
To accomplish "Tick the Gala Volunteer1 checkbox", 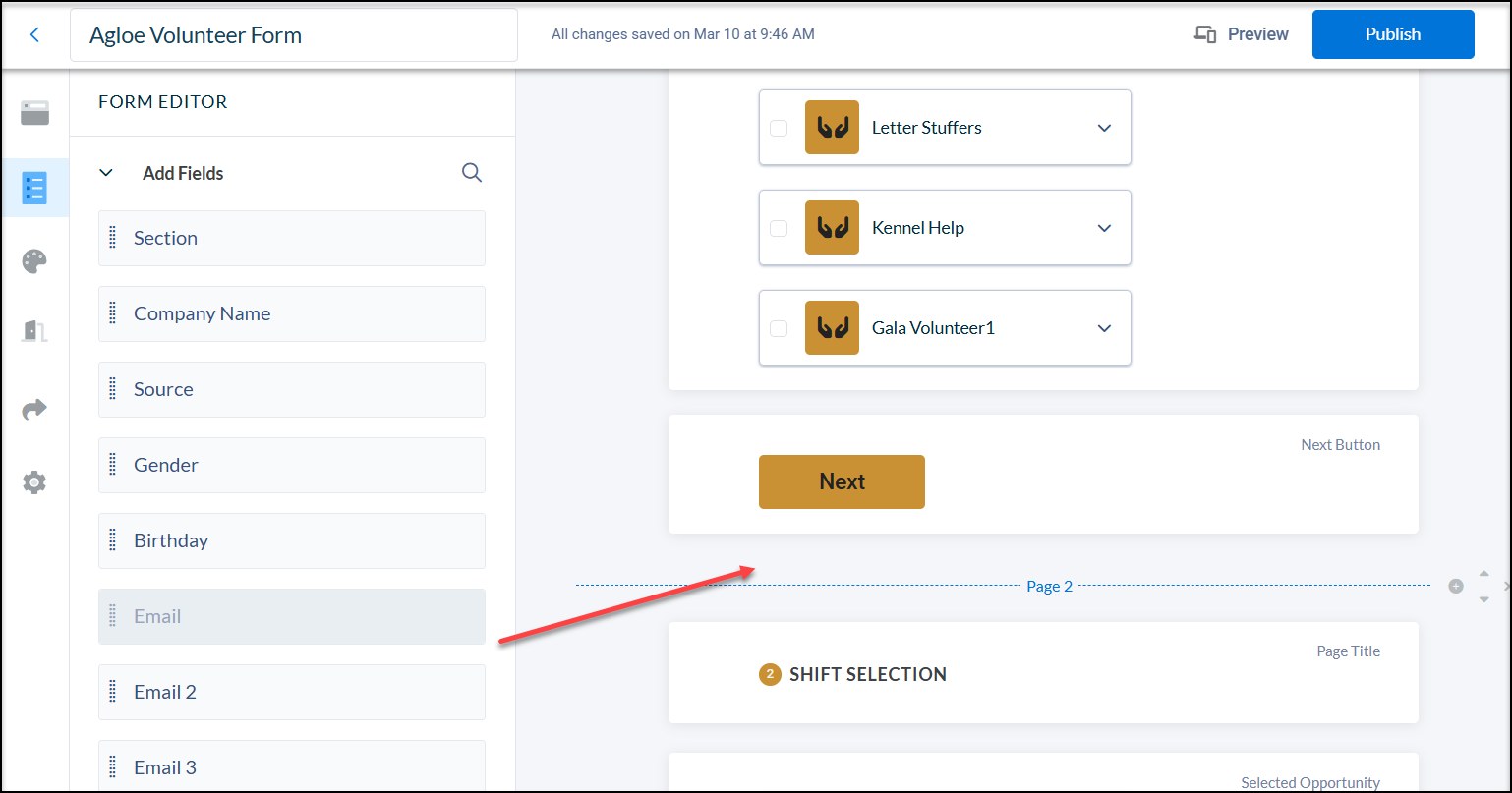I will click(x=779, y=328).
